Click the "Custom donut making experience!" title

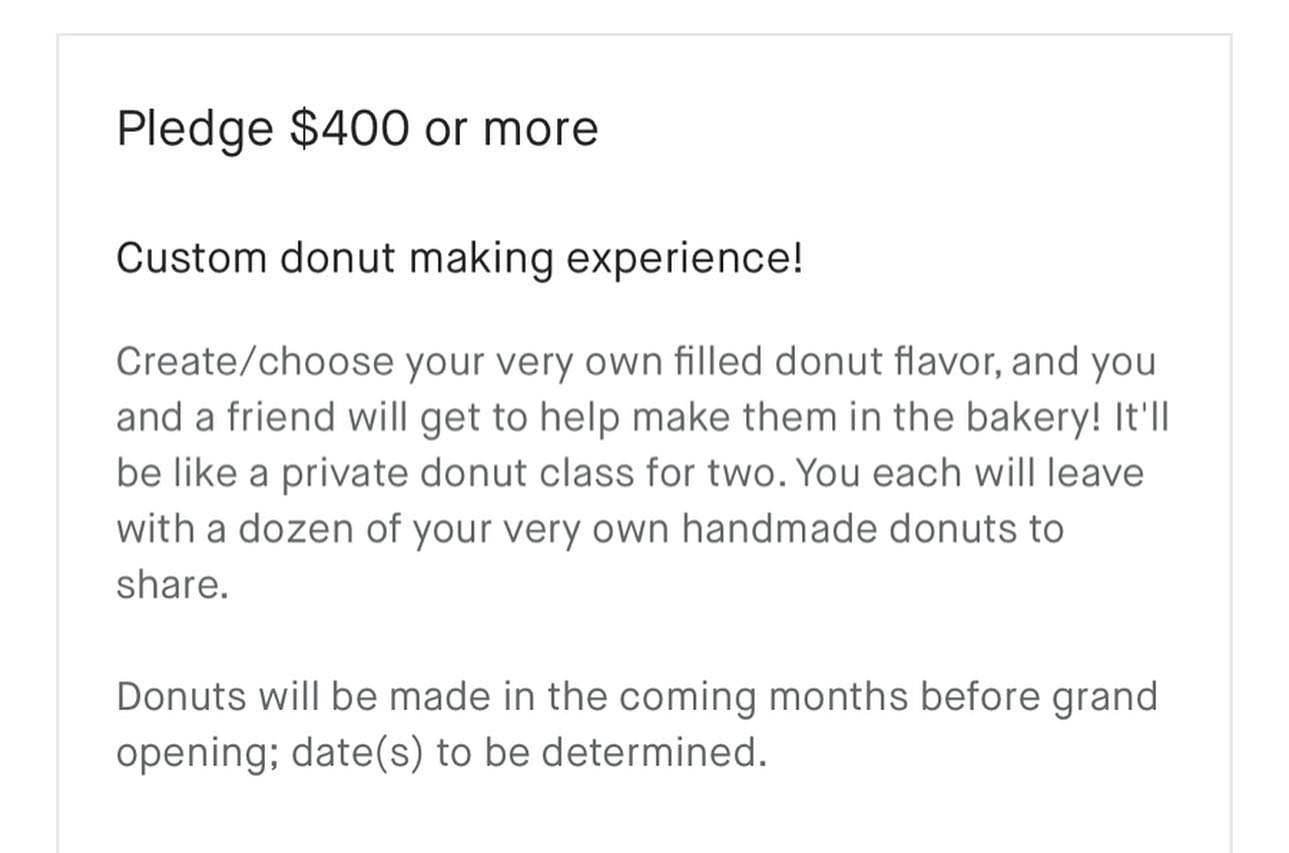460,258
